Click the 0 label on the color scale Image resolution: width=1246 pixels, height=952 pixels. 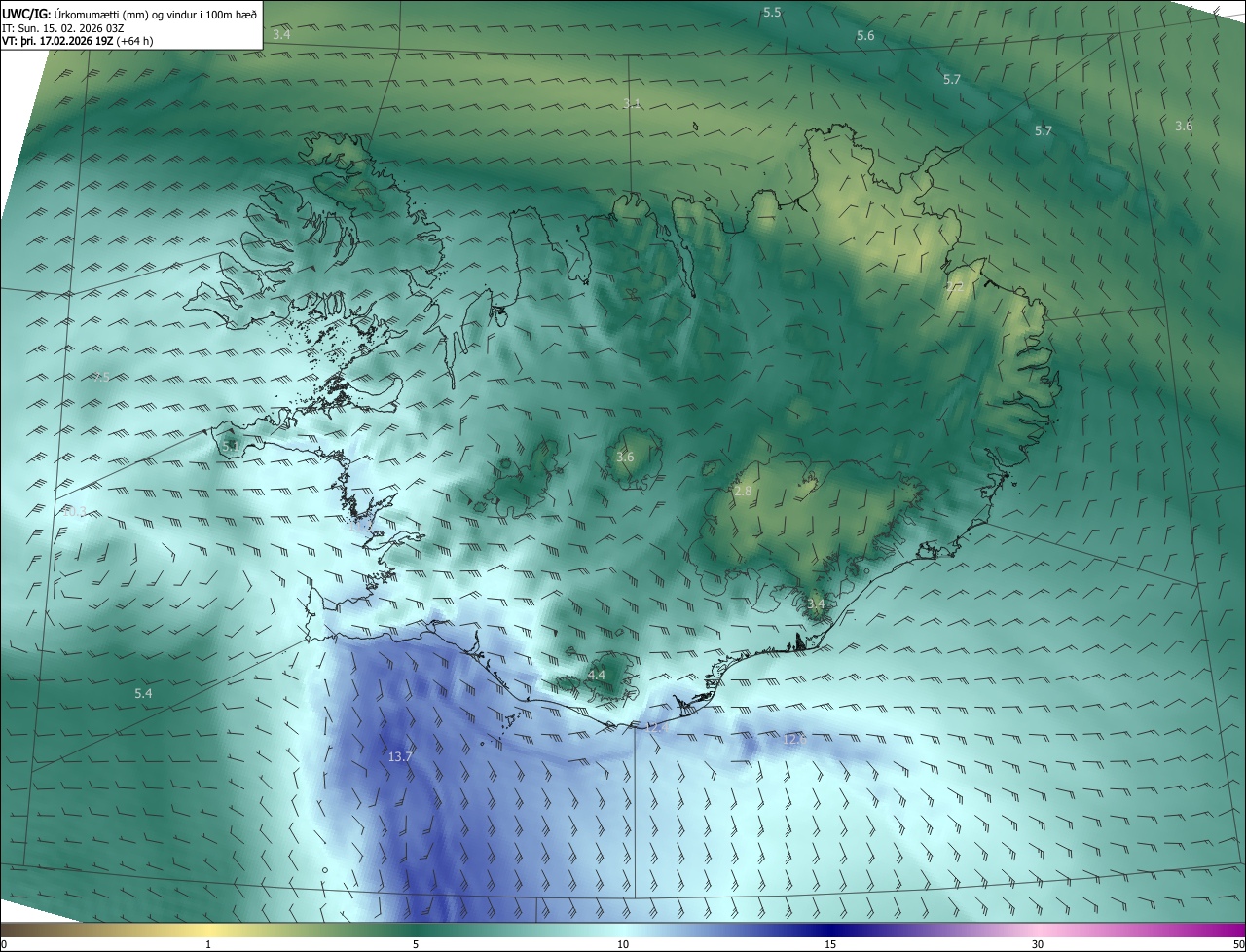(4, 944)
